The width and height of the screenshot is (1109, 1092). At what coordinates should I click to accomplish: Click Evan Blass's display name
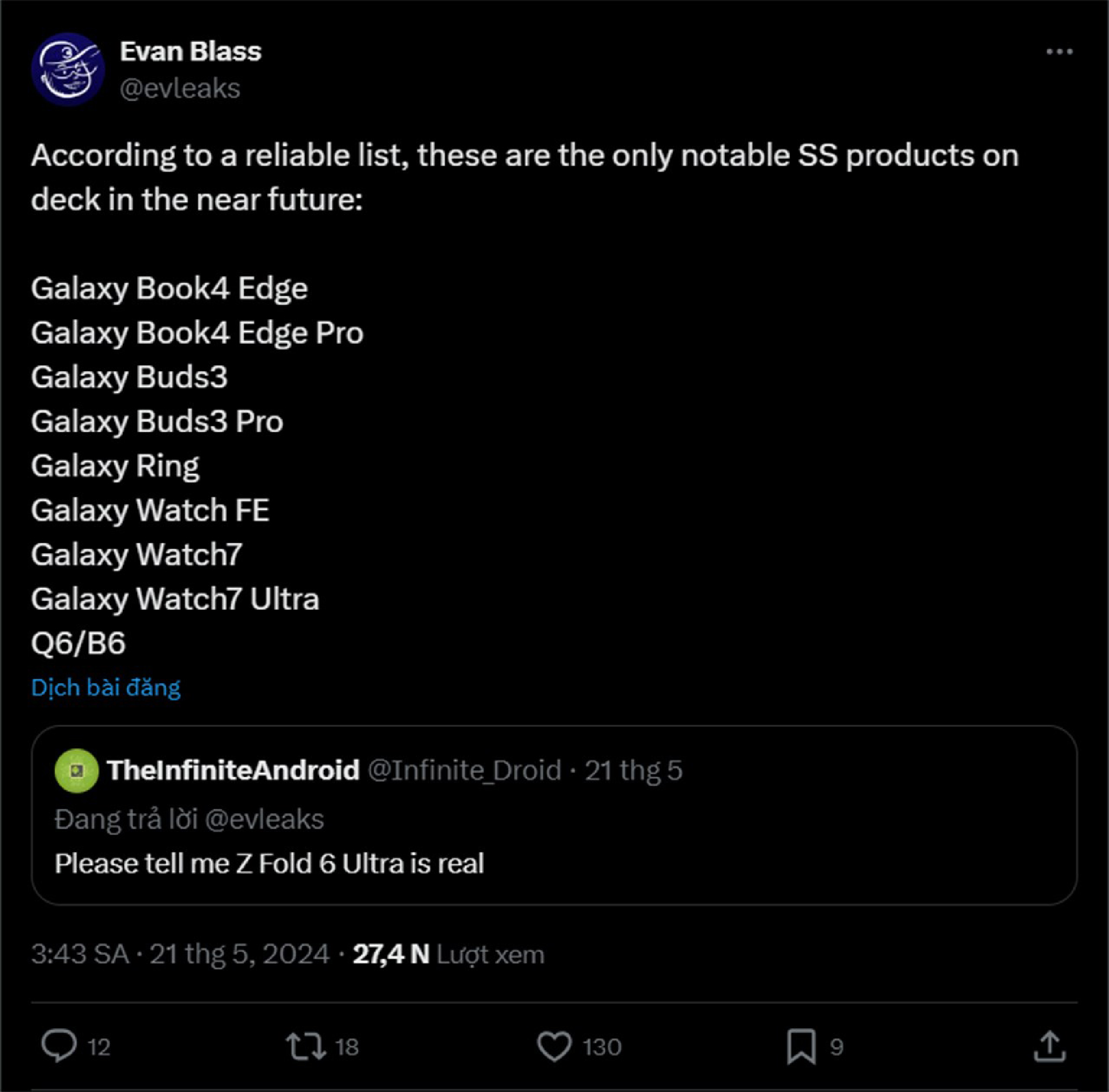tap(191, 50)
